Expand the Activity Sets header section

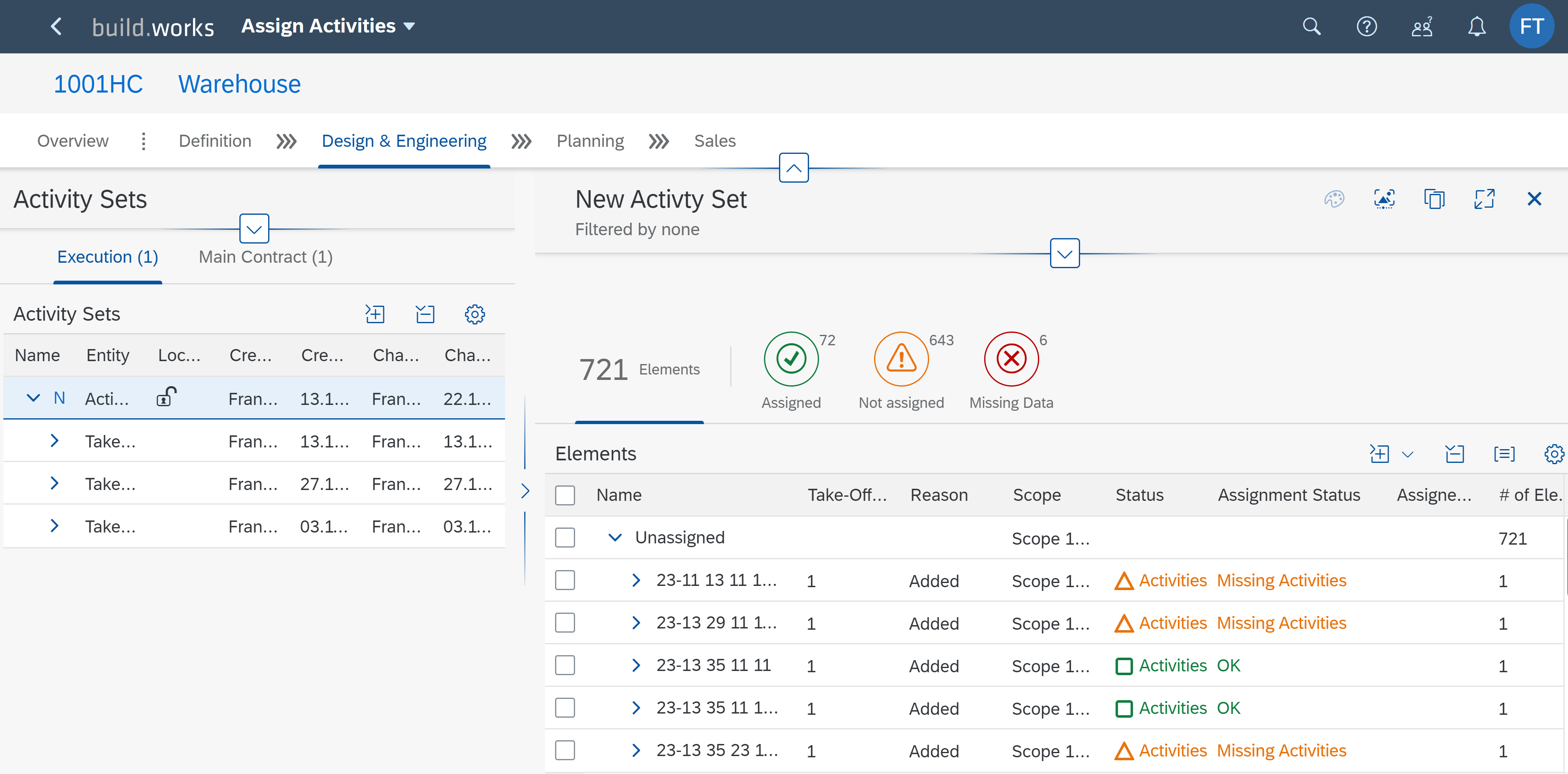click(x=254, y=229)
